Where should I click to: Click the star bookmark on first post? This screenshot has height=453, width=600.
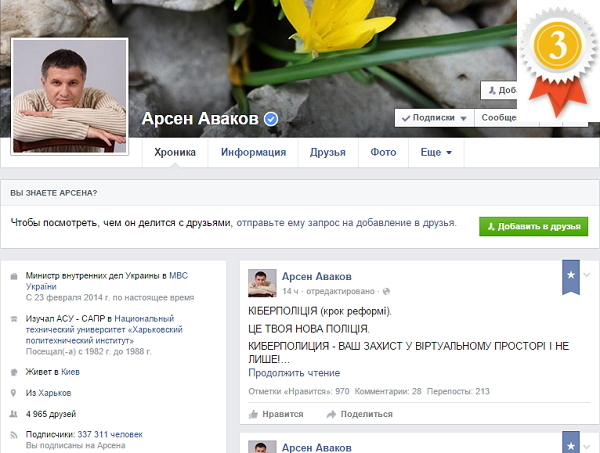coord(571,277)
